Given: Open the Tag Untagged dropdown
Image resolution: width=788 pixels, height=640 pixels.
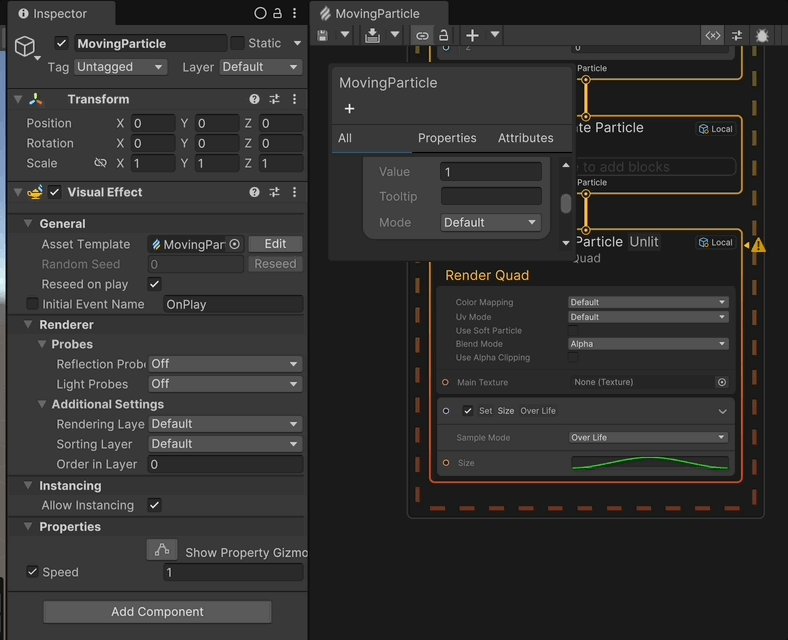Looking at the screenshot, I should tap(120, 67).
